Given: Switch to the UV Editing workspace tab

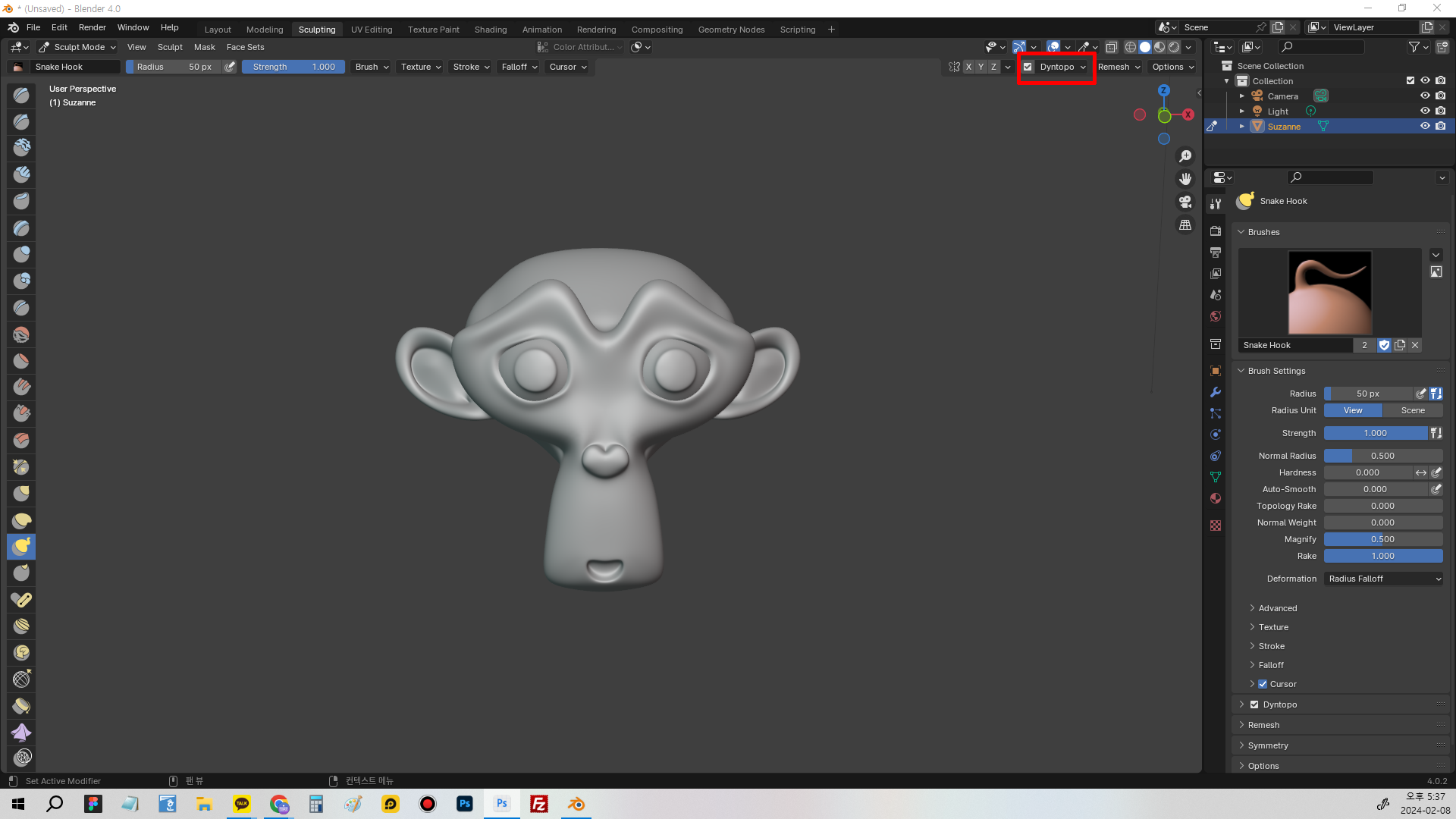Looking at the screenshot, I should point(372,30).
